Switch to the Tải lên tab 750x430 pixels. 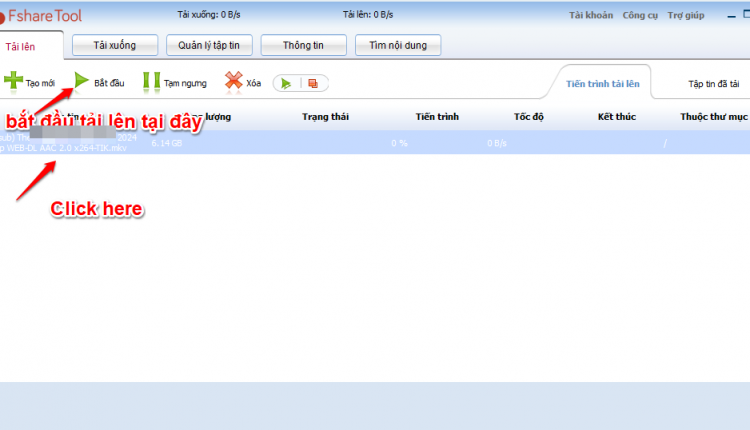[20, 46]
